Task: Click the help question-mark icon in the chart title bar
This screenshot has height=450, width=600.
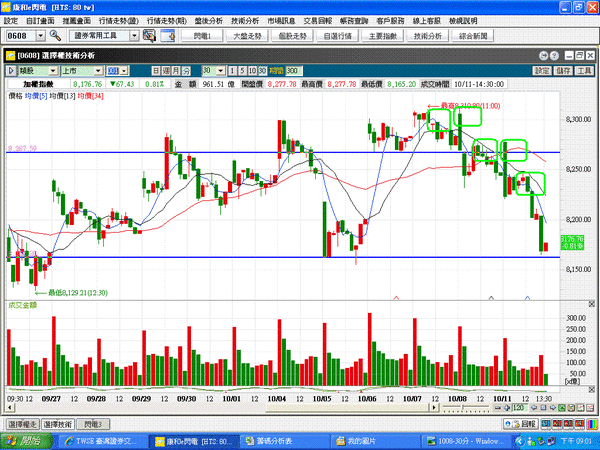Action: click(554, 56)
